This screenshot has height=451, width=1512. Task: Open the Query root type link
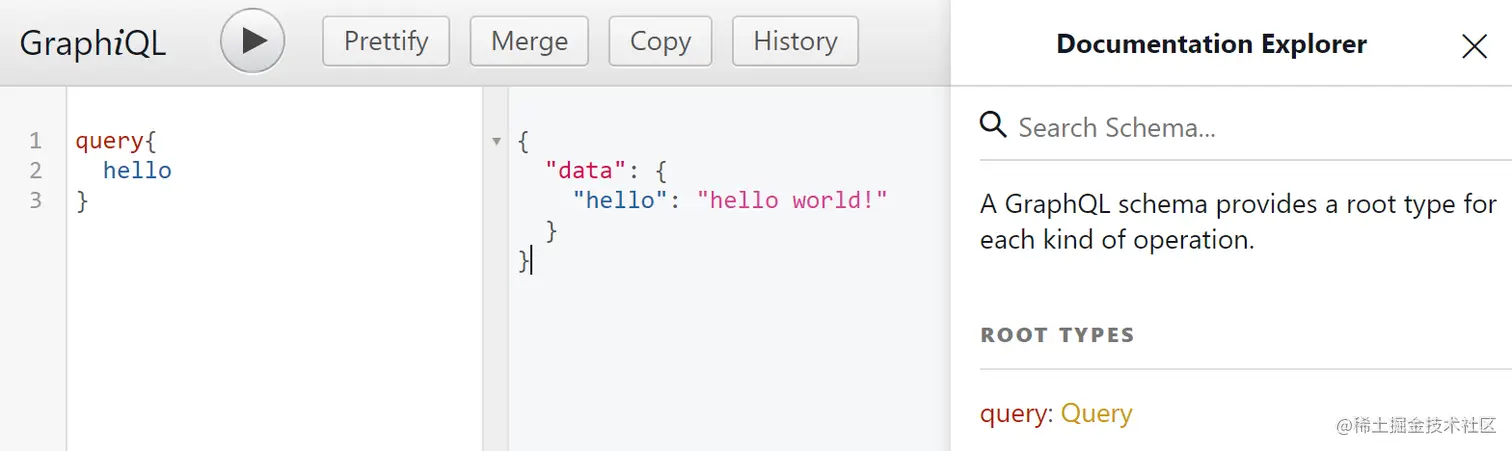click(1097, 413)
